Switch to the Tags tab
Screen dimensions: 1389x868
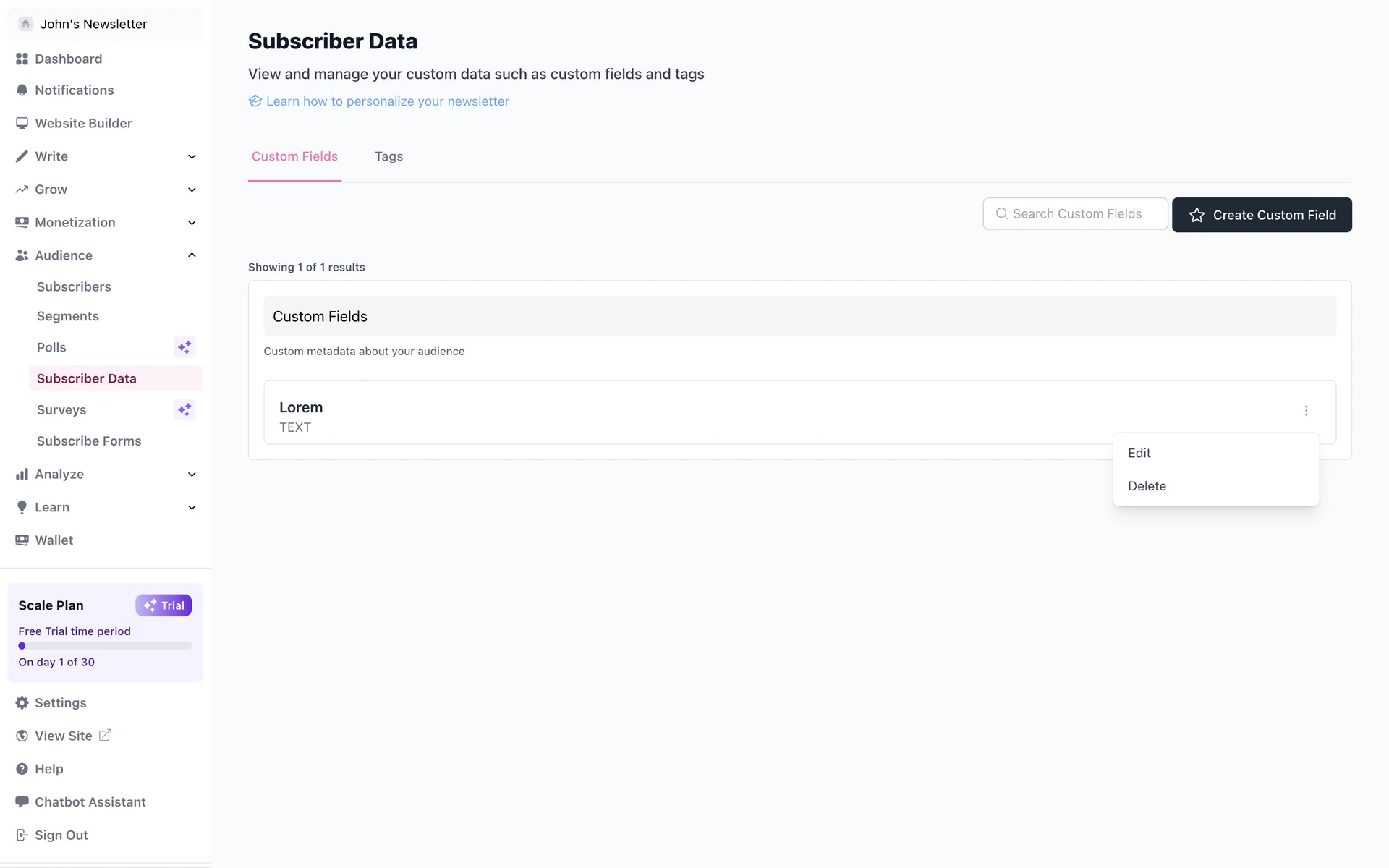click(388, 156)
